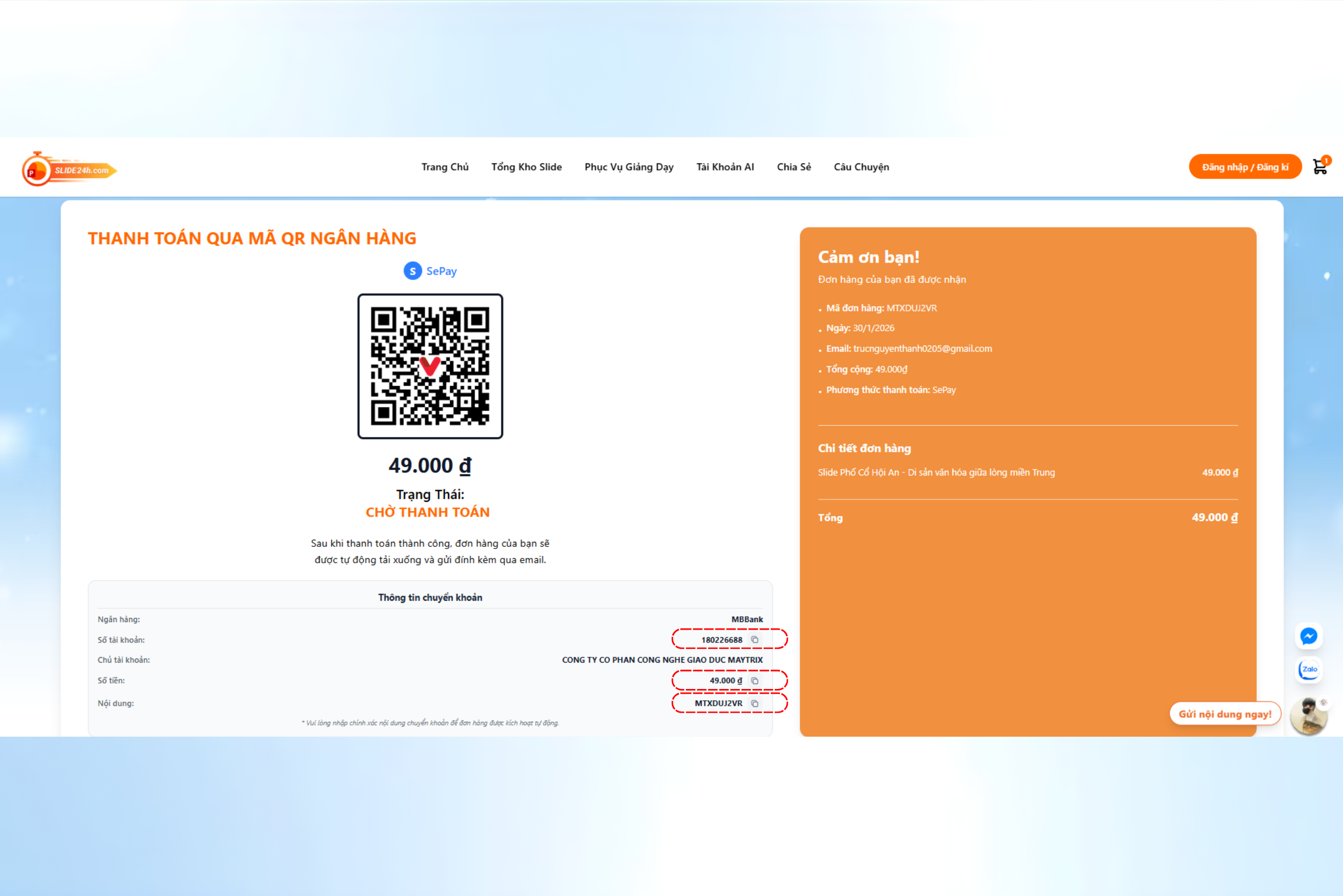Open Chia Sẻ menu item
Screen dimensions: 1343x896
coord(793,167)
